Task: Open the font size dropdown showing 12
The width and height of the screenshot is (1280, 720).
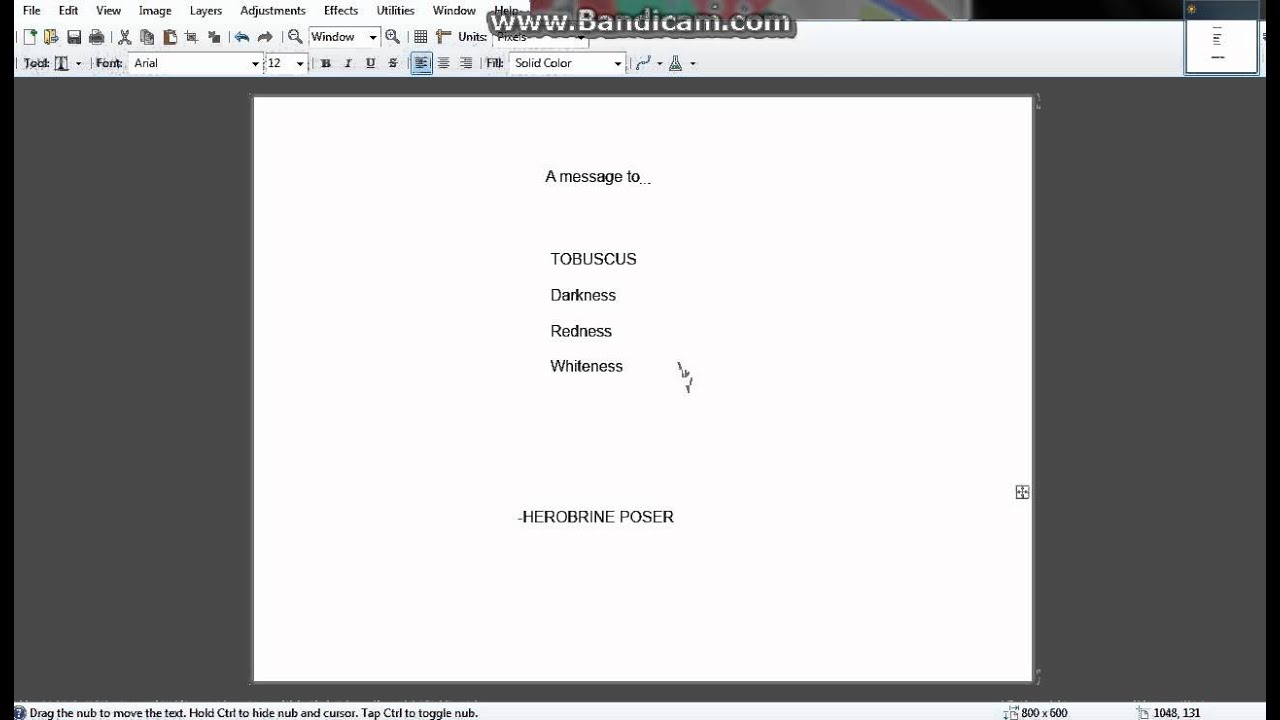Action: coord(285,63)
